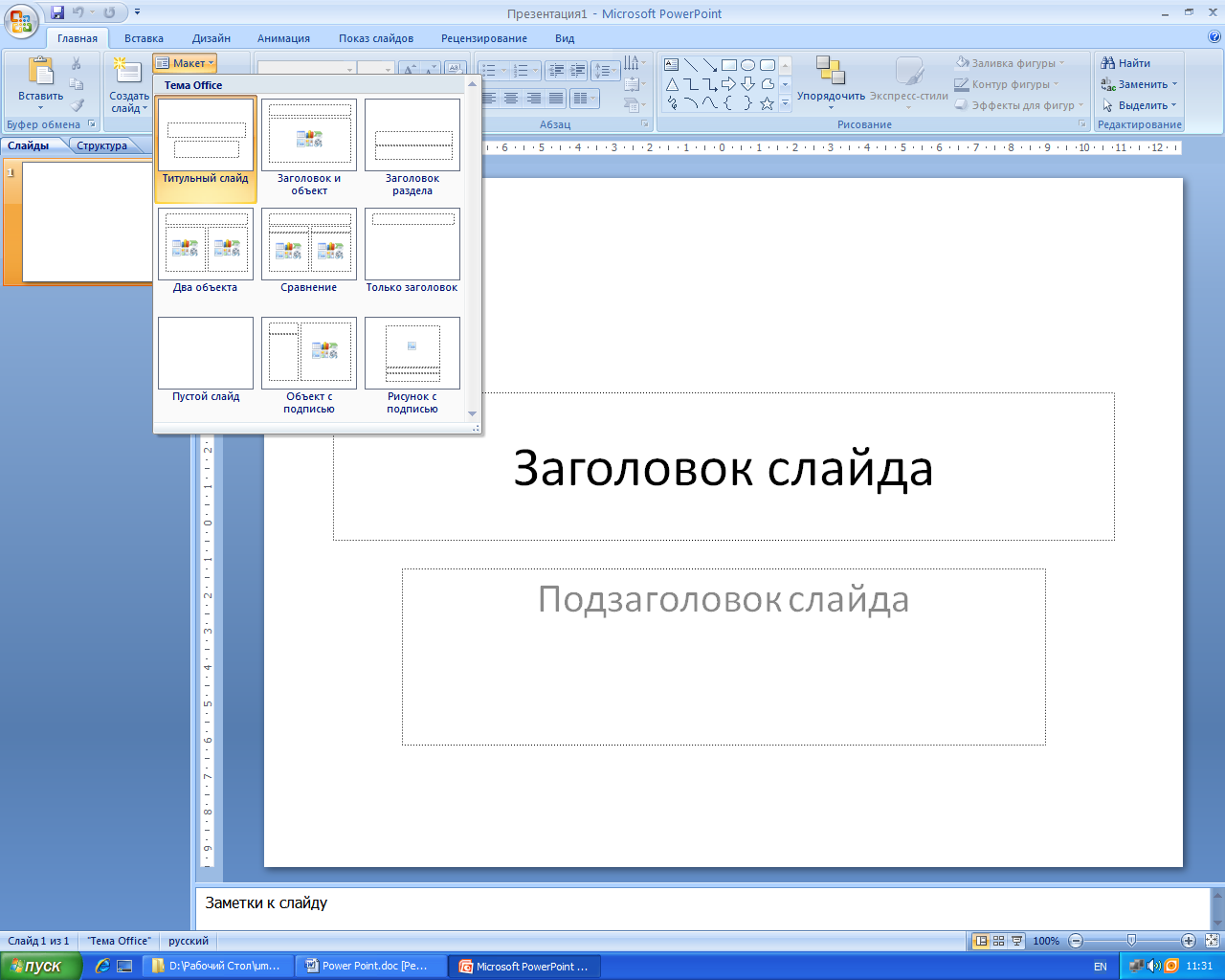Apply the Два объекта layout
The width and height of the screenshot is (1225, 980).
click(206, 252)
